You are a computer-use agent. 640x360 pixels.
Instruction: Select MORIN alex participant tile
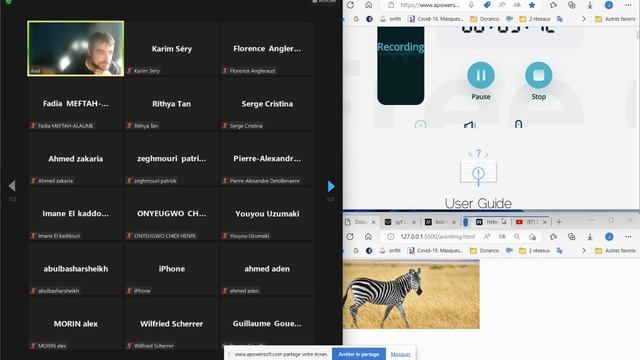pos(76,324)
